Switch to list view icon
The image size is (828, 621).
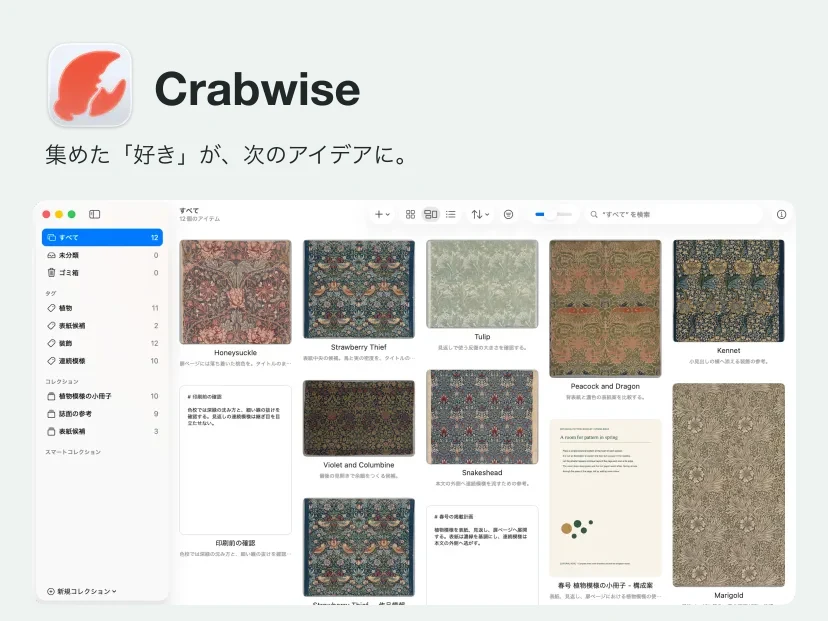[x=450, y=214]
